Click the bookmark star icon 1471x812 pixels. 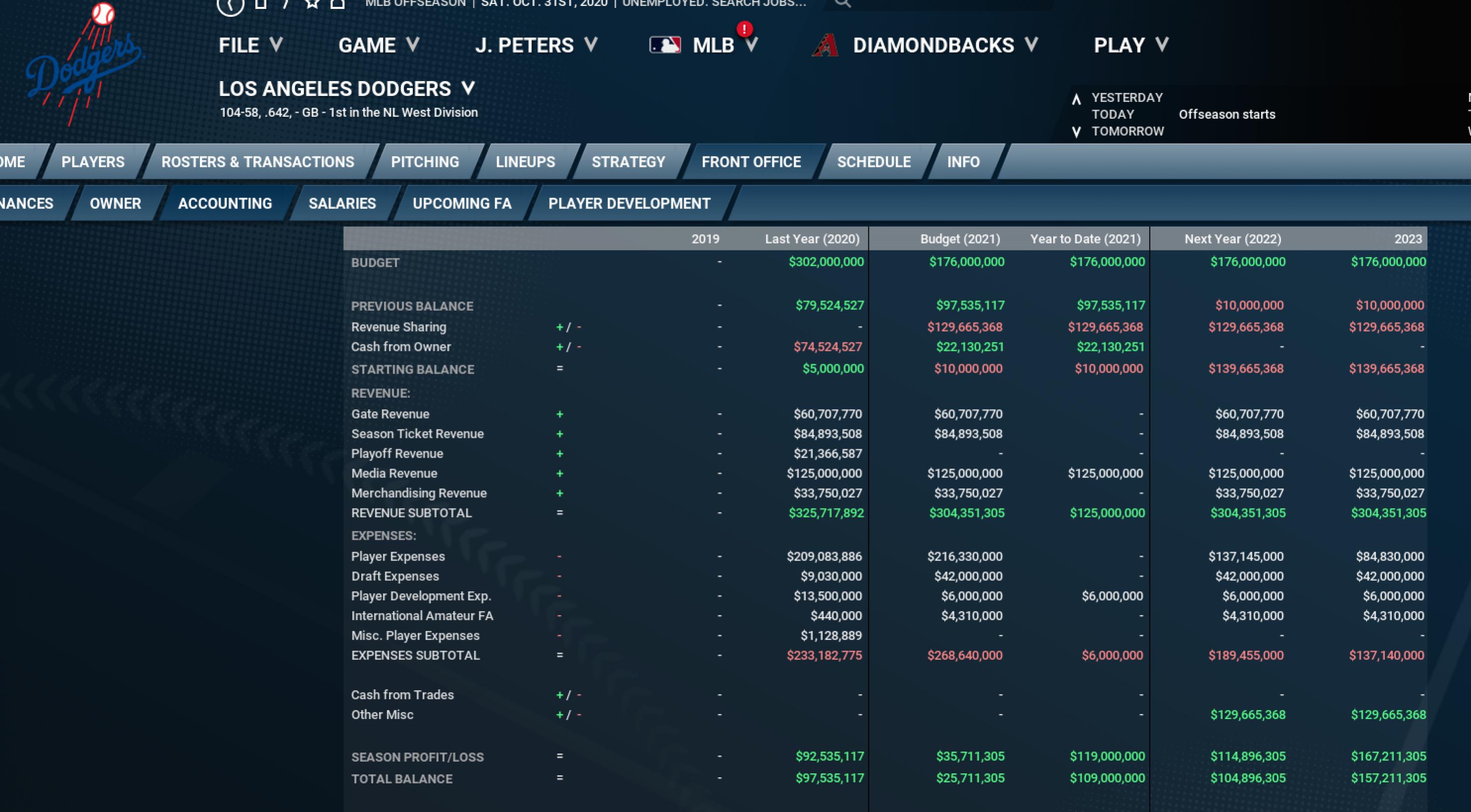click(x=312, y=3)
